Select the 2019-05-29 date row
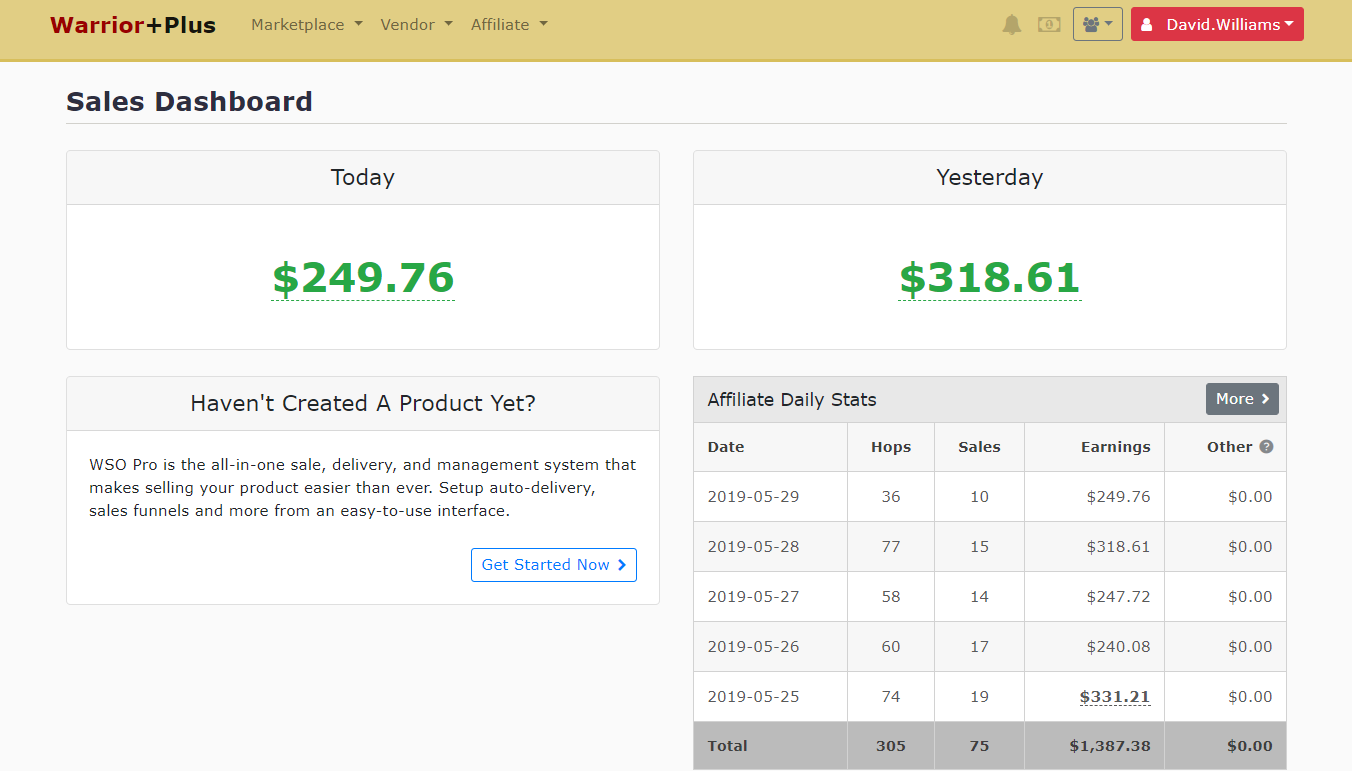 point(753,497)
